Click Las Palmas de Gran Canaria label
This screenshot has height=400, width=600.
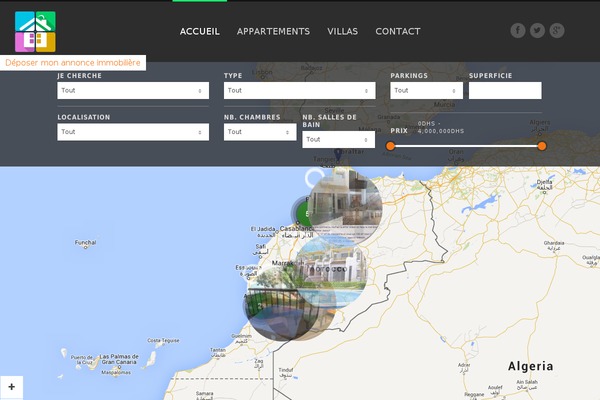(x=119, y=359)
